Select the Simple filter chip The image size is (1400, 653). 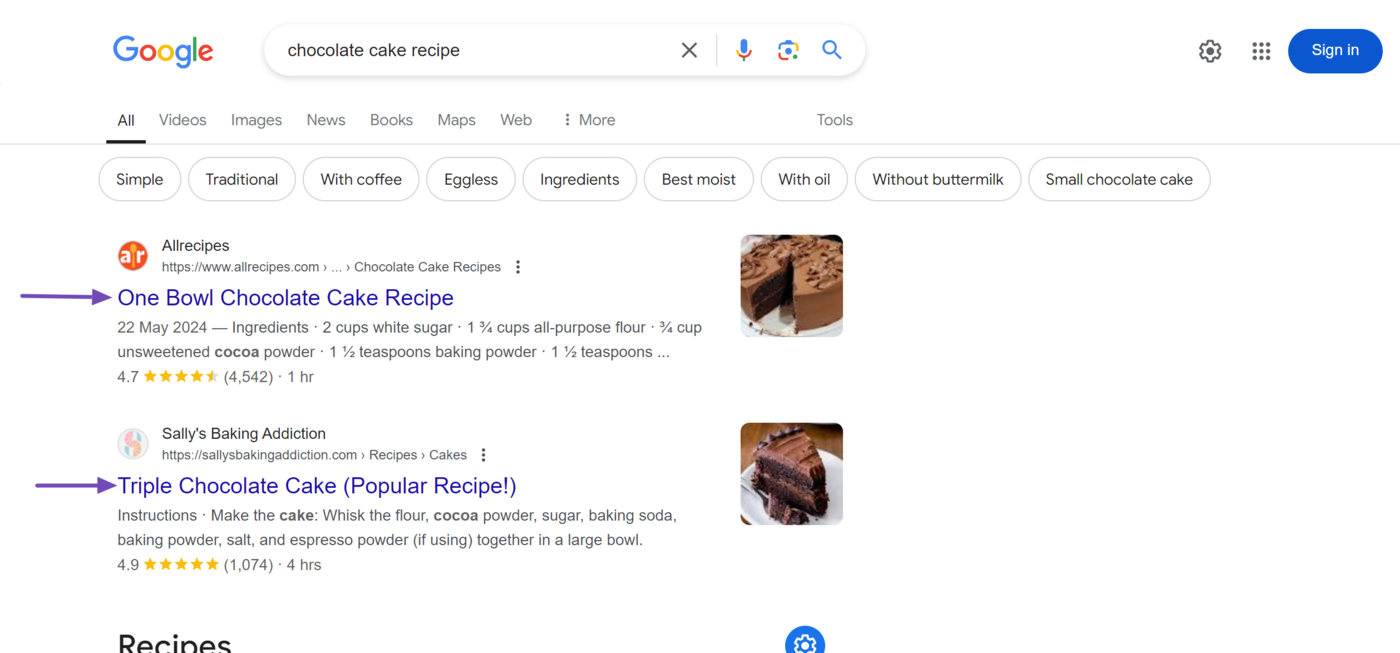[x=140, y=179]
